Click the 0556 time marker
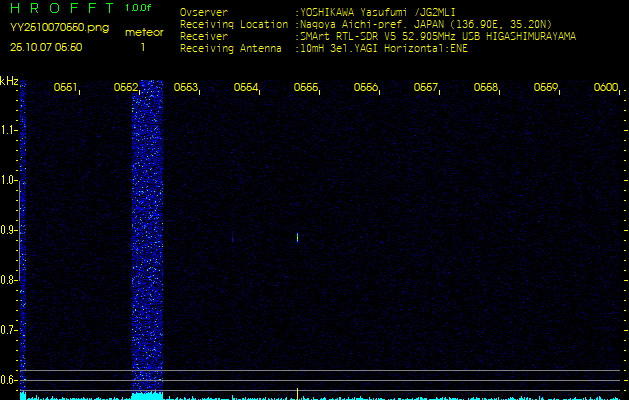 coord(366,87)
